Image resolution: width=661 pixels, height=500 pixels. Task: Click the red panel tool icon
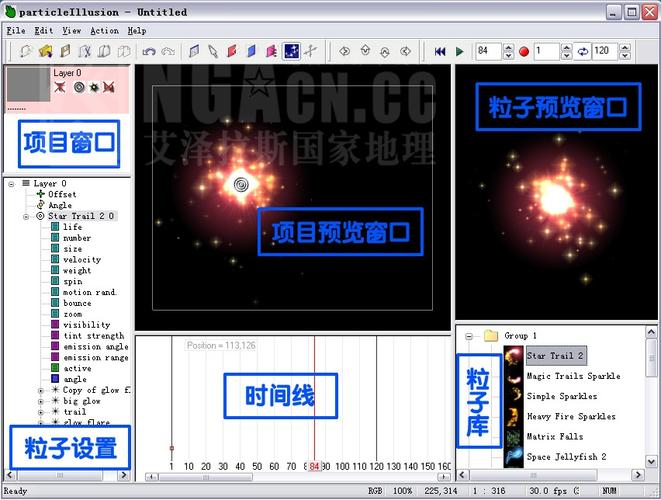coord(232,51)
